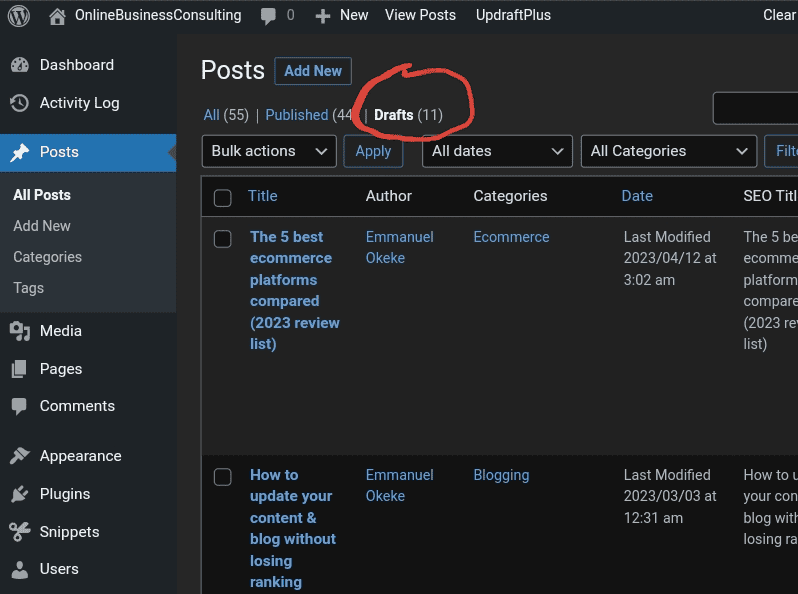Expand the All Categories dropdown

pyautogui.click(x=668, y=151)
